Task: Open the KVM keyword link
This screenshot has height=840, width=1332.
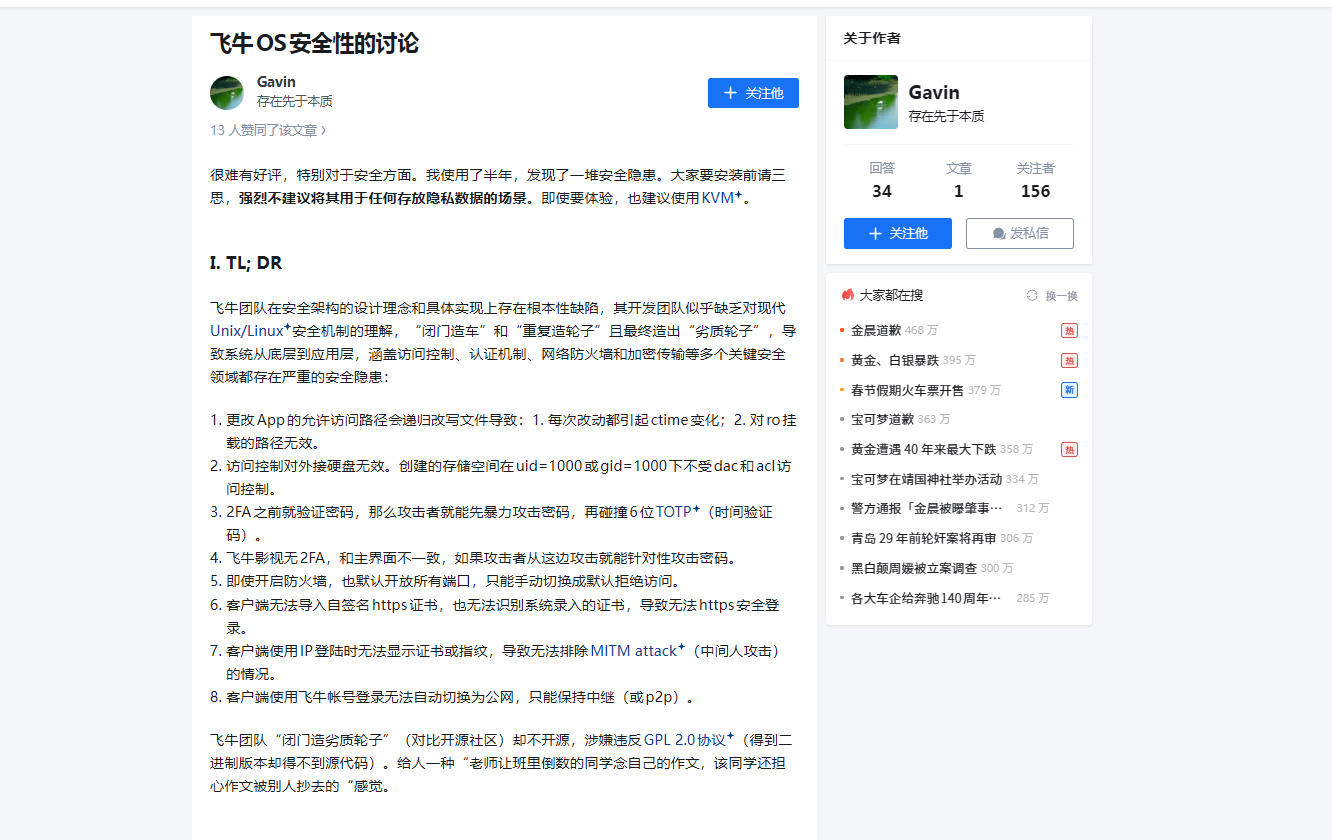Action: [722, 198]
